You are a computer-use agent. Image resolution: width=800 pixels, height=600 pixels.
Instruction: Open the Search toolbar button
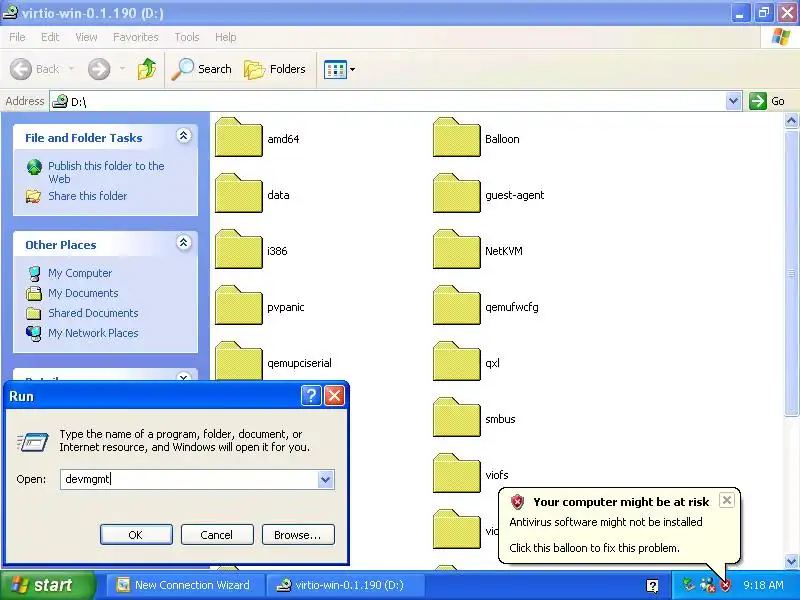(202, 69)
